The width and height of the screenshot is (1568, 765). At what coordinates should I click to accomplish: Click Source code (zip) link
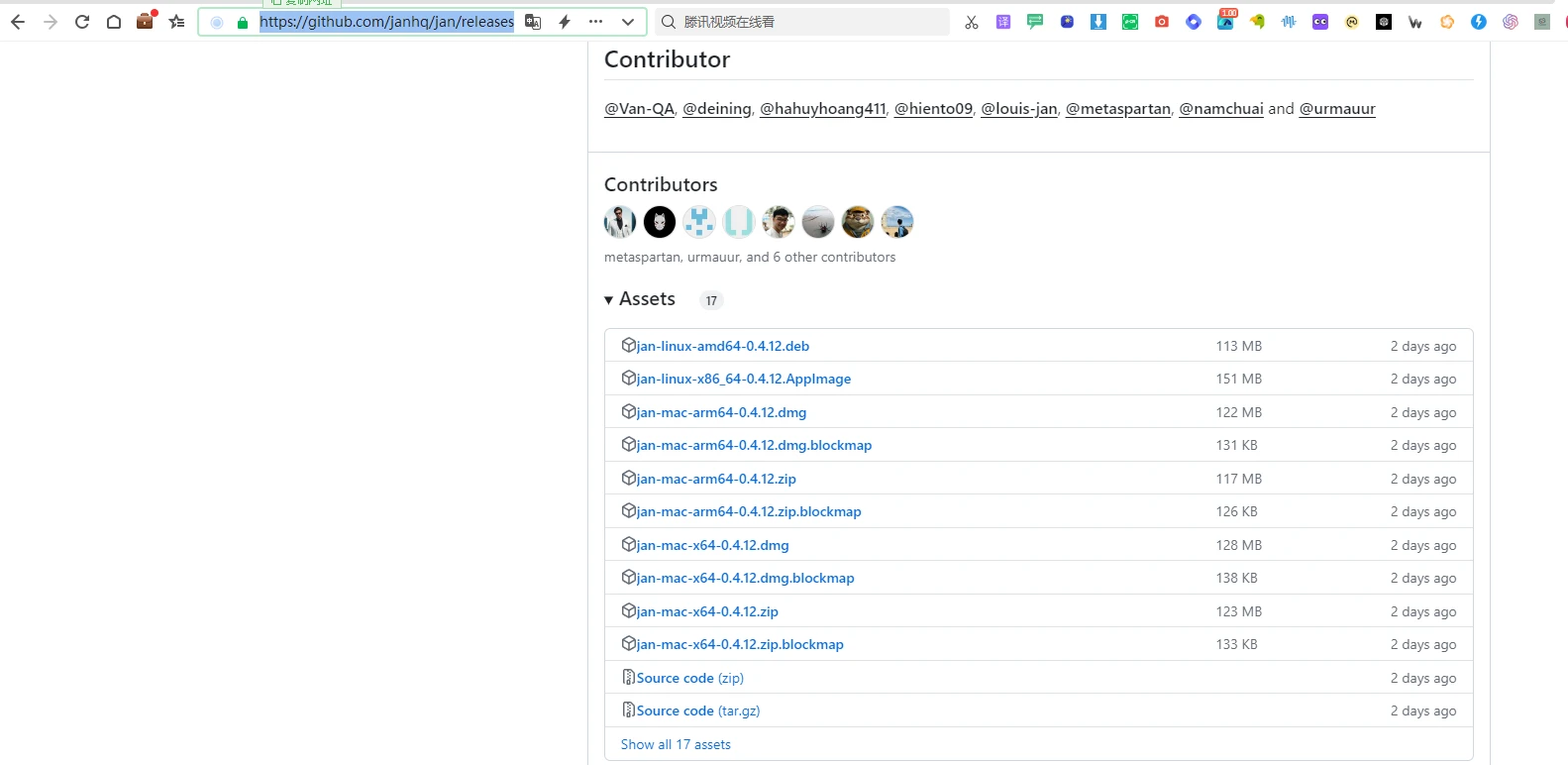click(689, 678)
